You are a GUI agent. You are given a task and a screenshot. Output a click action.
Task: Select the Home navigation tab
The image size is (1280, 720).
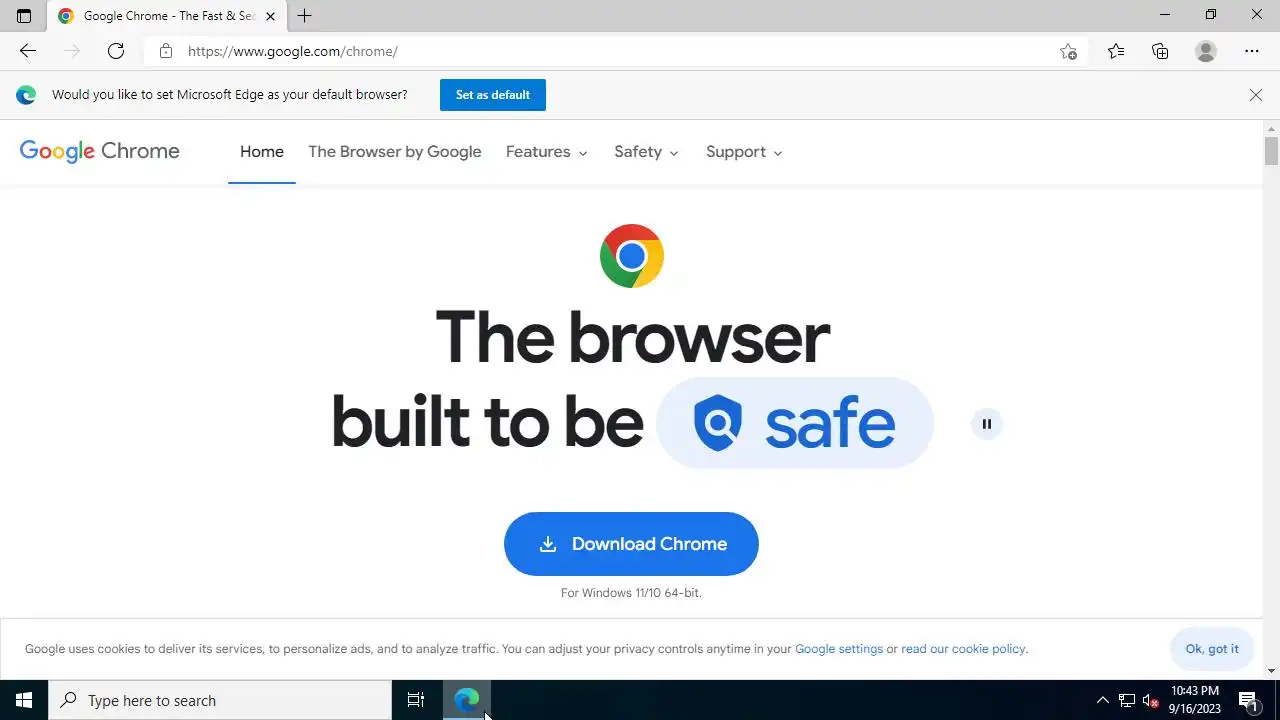tap(262, 152)
